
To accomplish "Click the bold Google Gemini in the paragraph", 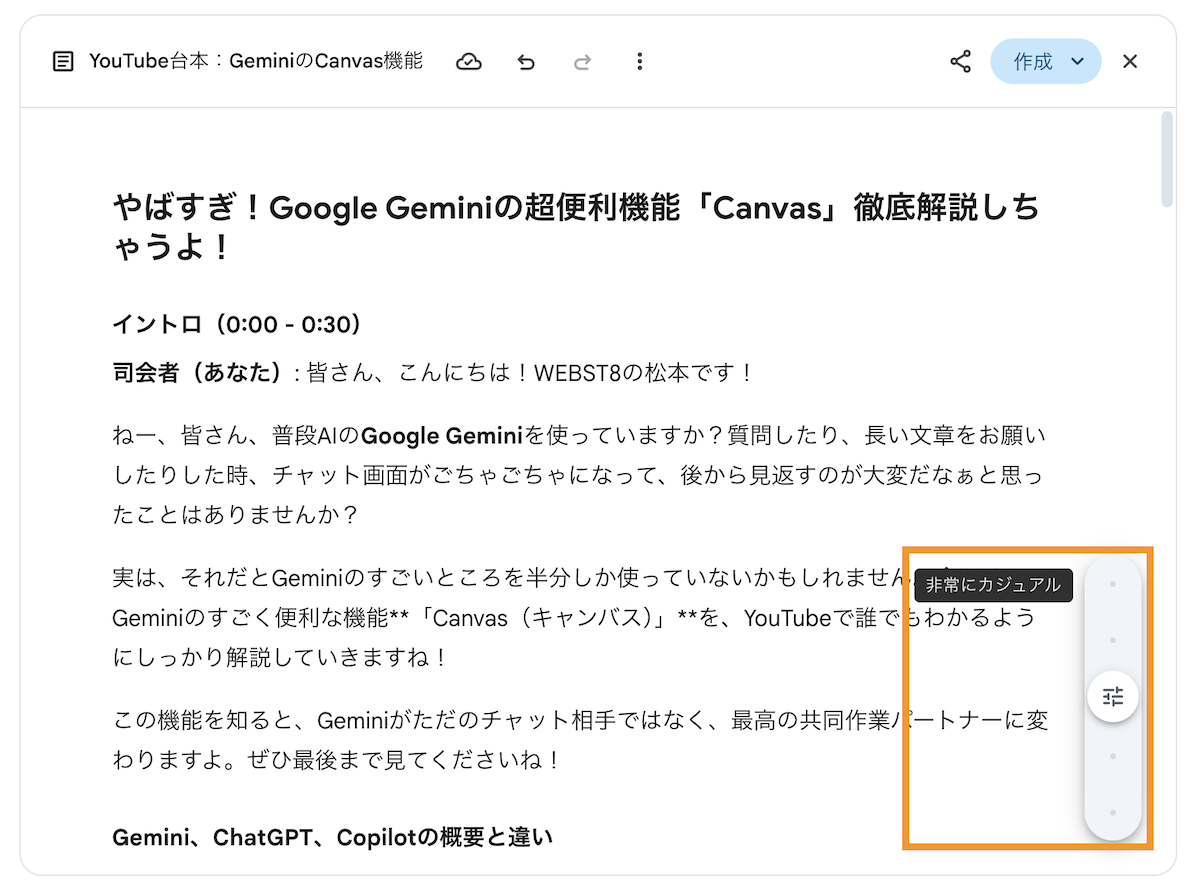I will click(x=442, y=436).
